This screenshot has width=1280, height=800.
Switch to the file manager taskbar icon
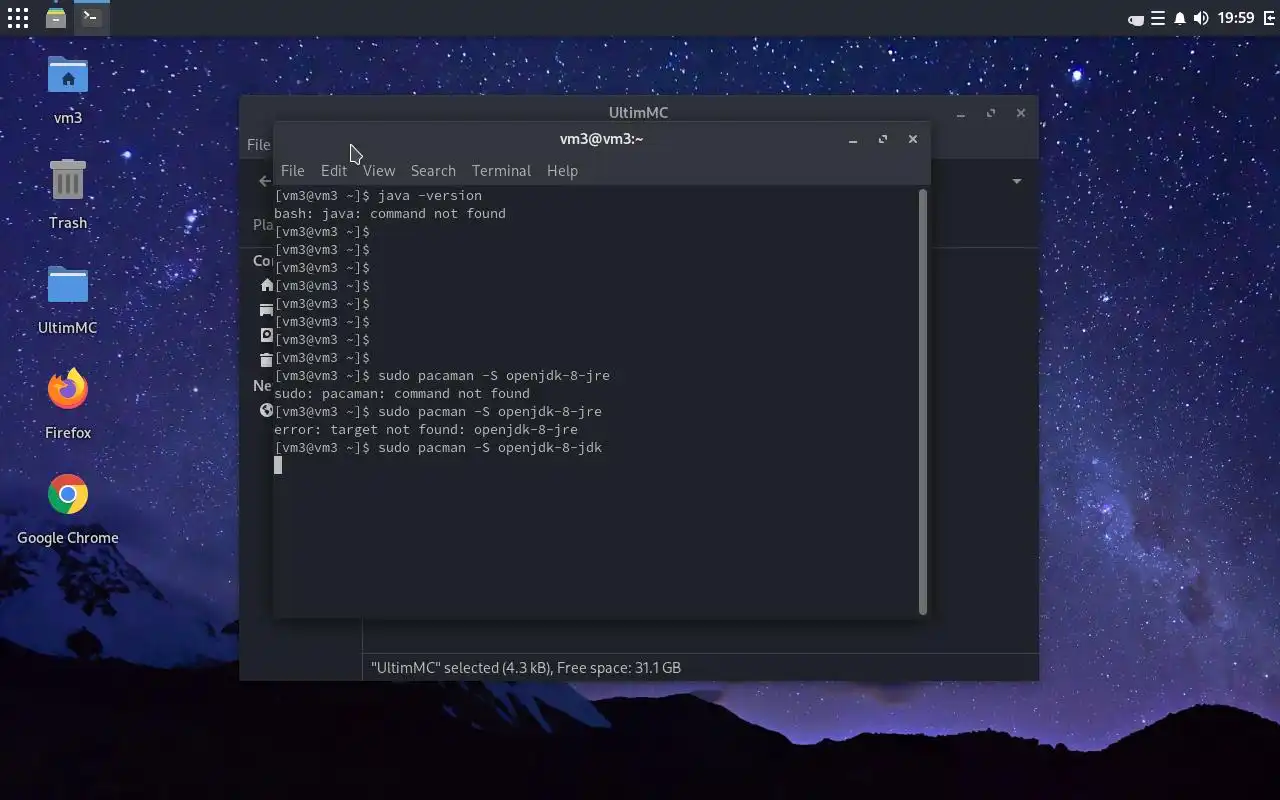[x=56, y=17]
